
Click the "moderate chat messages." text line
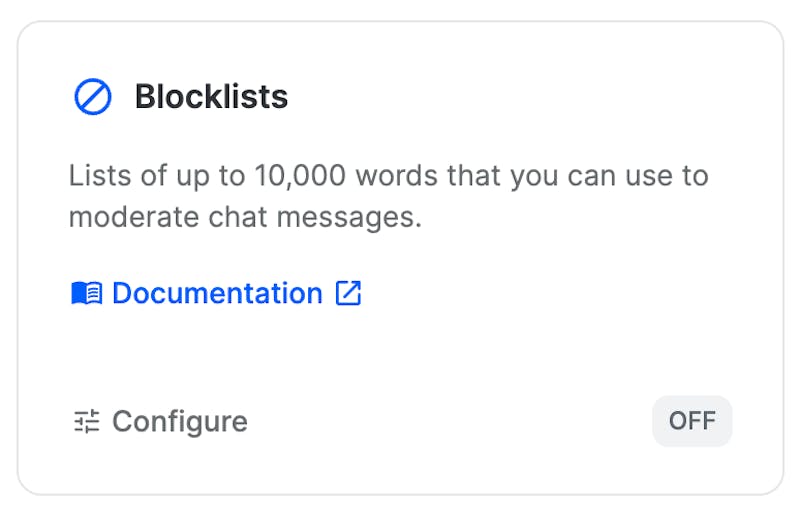pyautogui.click(x=245, y=217)
